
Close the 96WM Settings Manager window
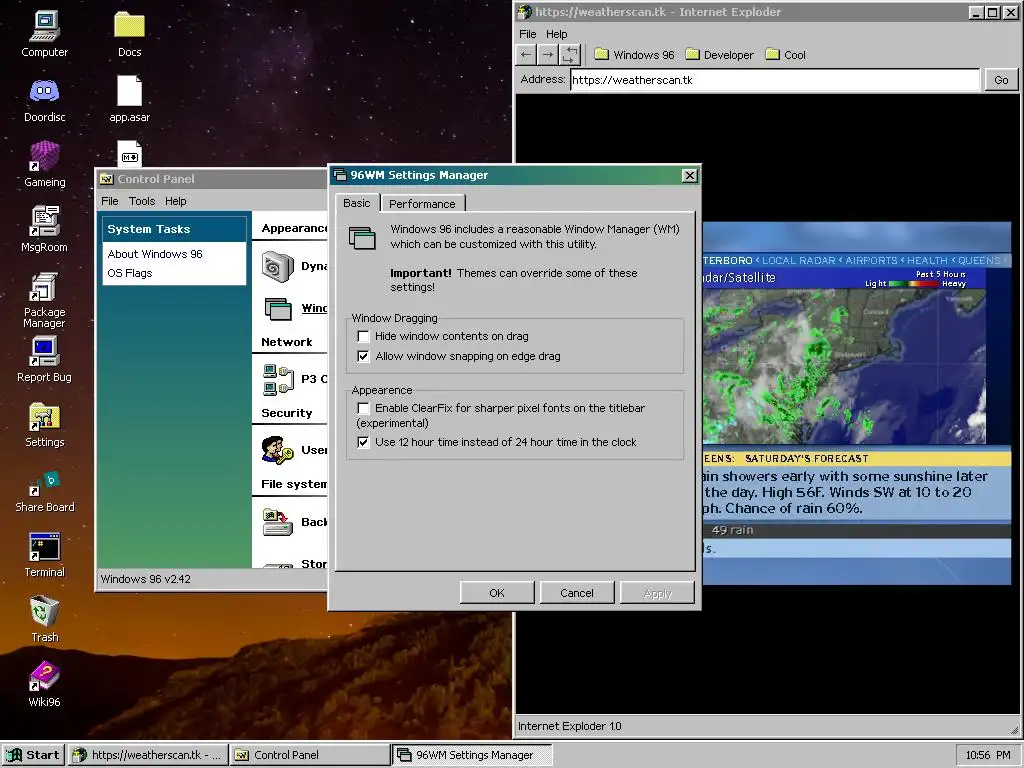690,175
